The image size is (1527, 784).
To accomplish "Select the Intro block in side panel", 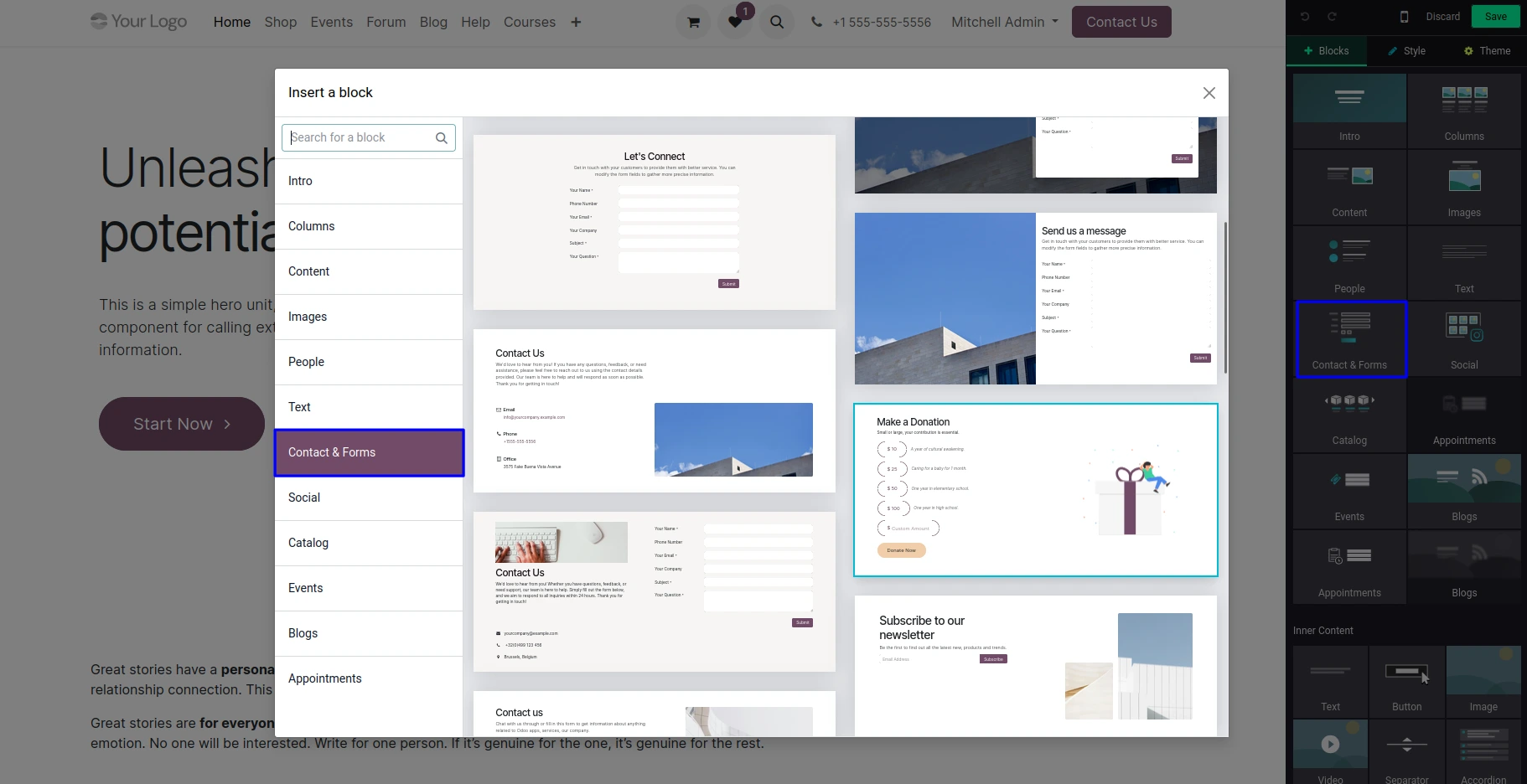I will (x=1349, y=111).
